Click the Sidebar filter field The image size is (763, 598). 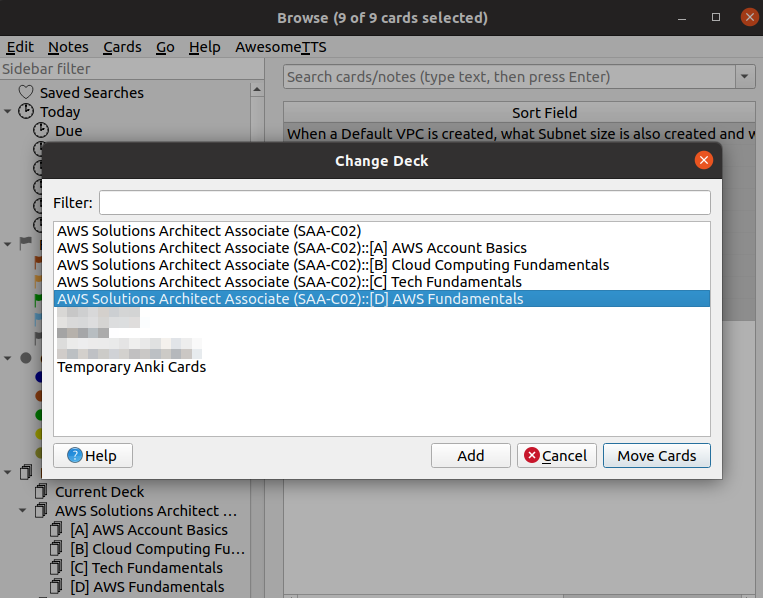[131, 69]
